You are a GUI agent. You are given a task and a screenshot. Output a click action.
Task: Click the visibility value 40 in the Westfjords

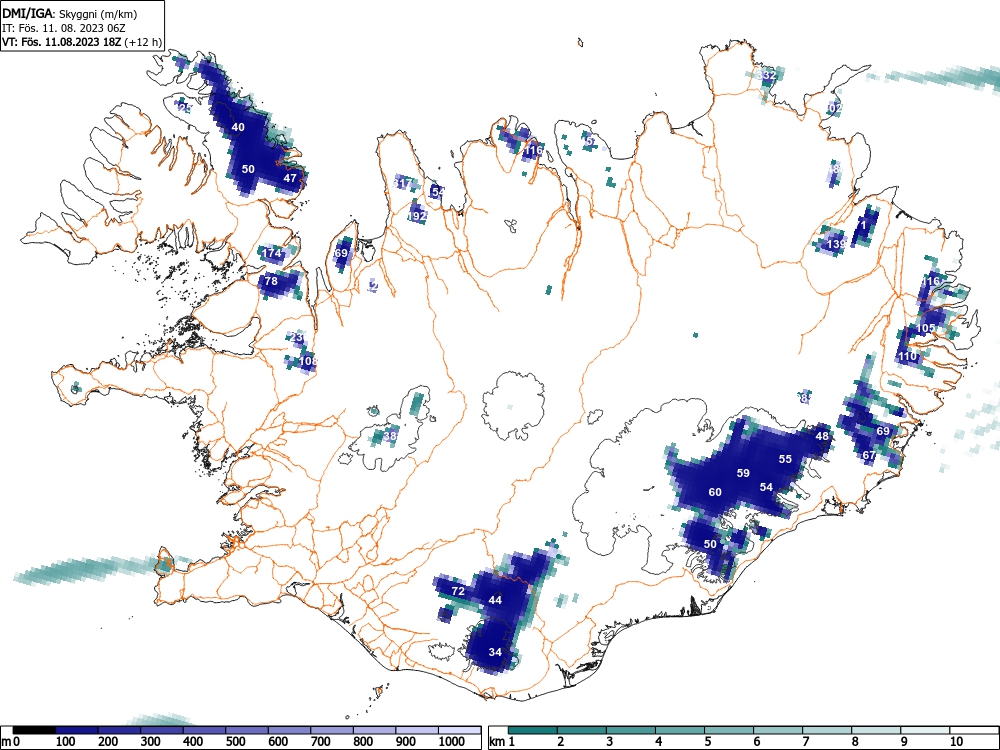(238, 127)
